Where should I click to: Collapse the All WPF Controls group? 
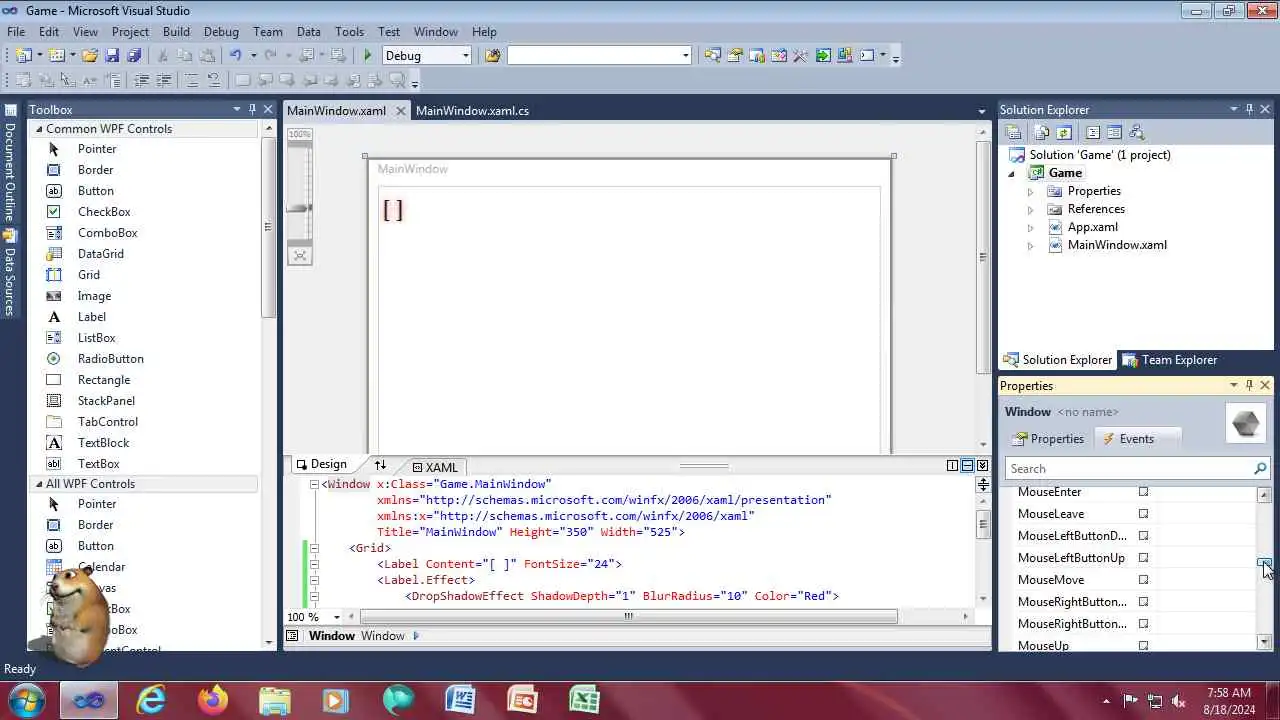pos(39,484)
